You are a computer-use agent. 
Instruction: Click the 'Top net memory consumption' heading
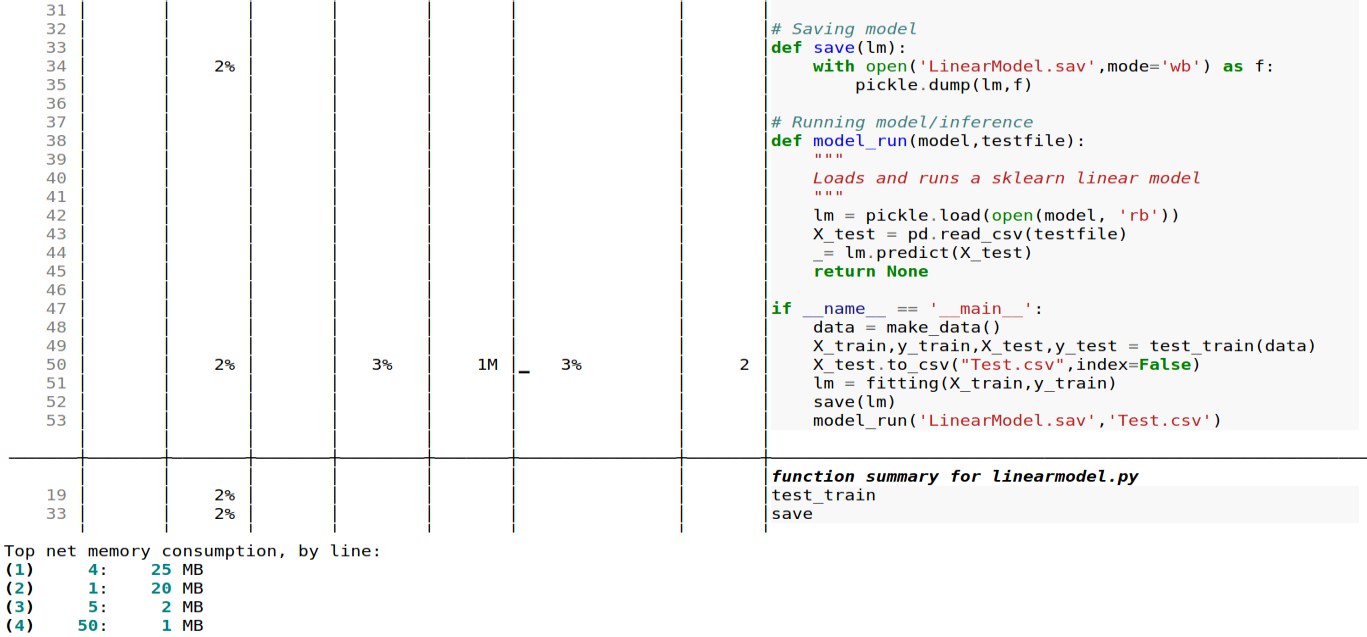pos(192,551)
